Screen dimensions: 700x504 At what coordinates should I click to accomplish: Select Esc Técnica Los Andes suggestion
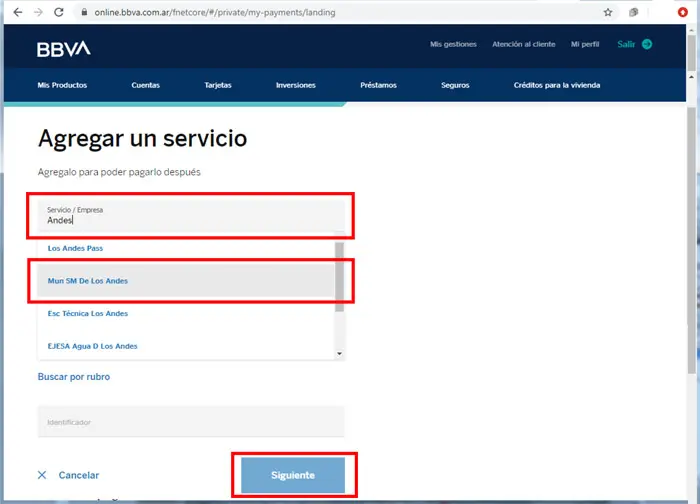(186, 313)
